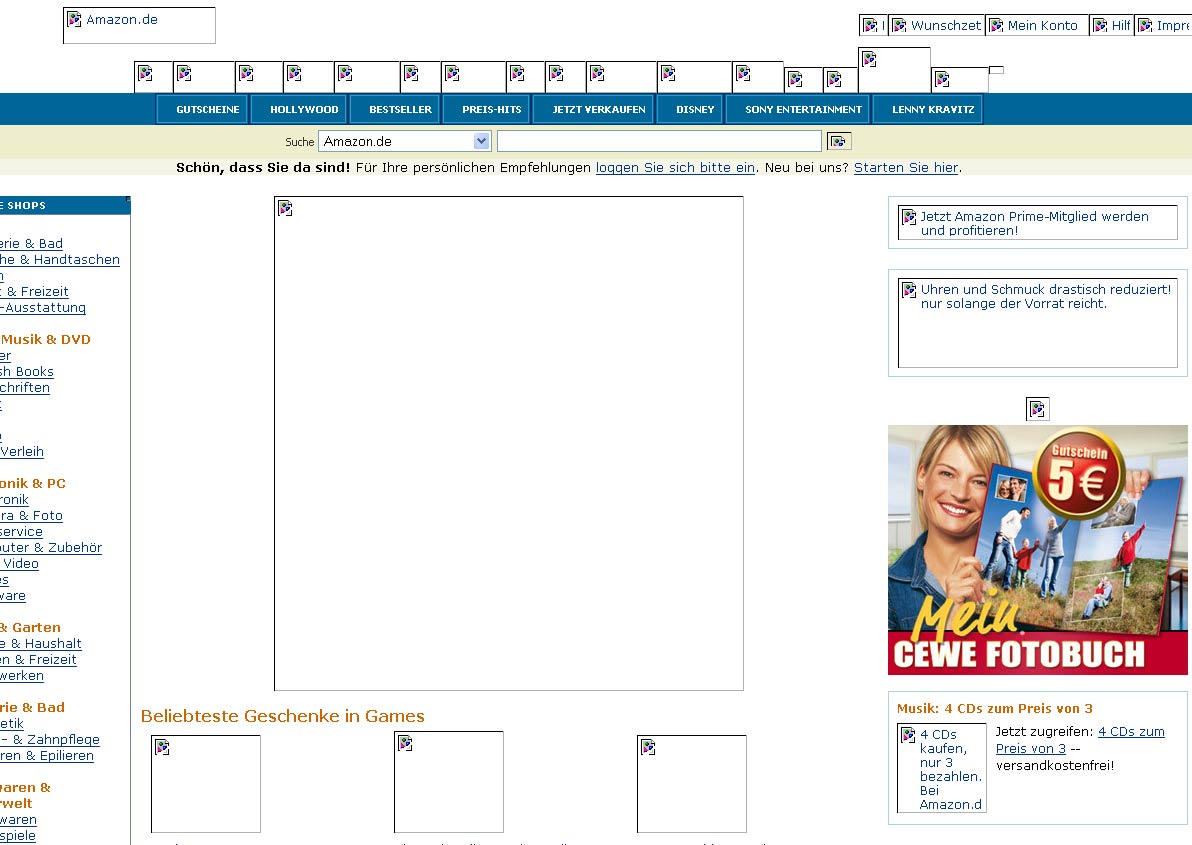
Task: Open the Amazon Prime-Mitglied werden banner
Action: pos(1038,223)
